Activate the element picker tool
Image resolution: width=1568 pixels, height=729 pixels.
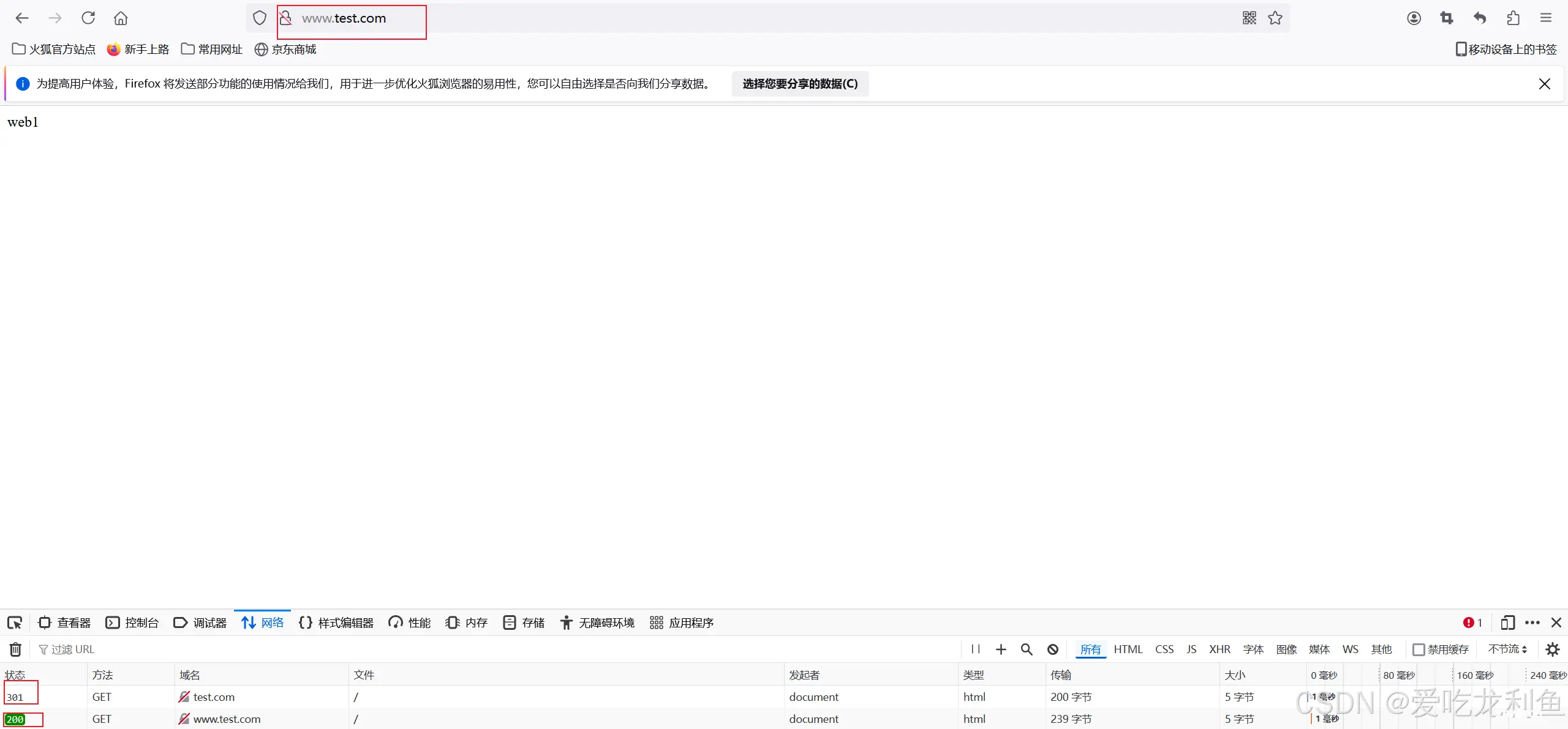tap(15, 622)
